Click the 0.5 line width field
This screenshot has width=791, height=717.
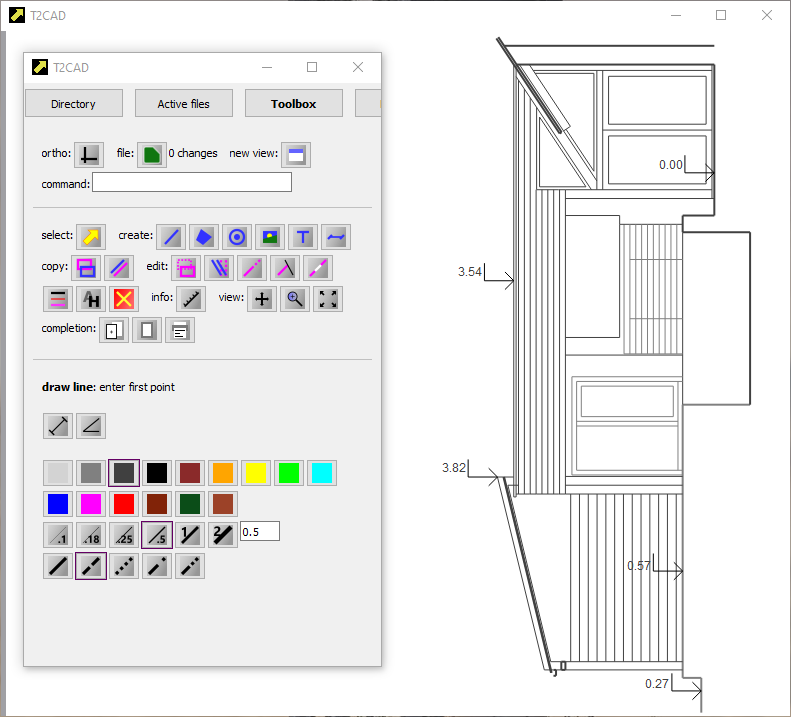point(260,532)
